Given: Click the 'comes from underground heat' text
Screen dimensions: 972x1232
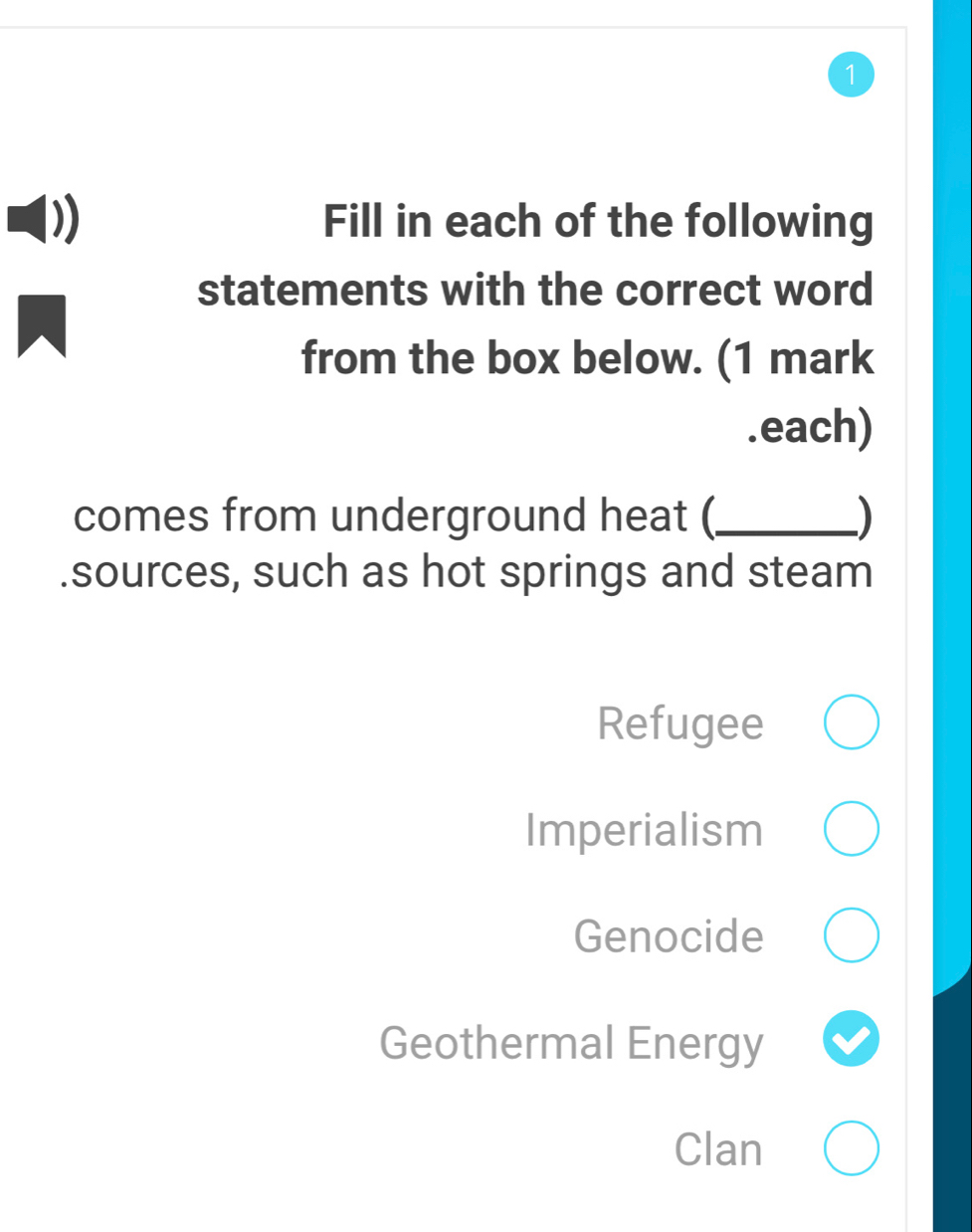Looking at the screenshot, I should (x=380, y=515).
